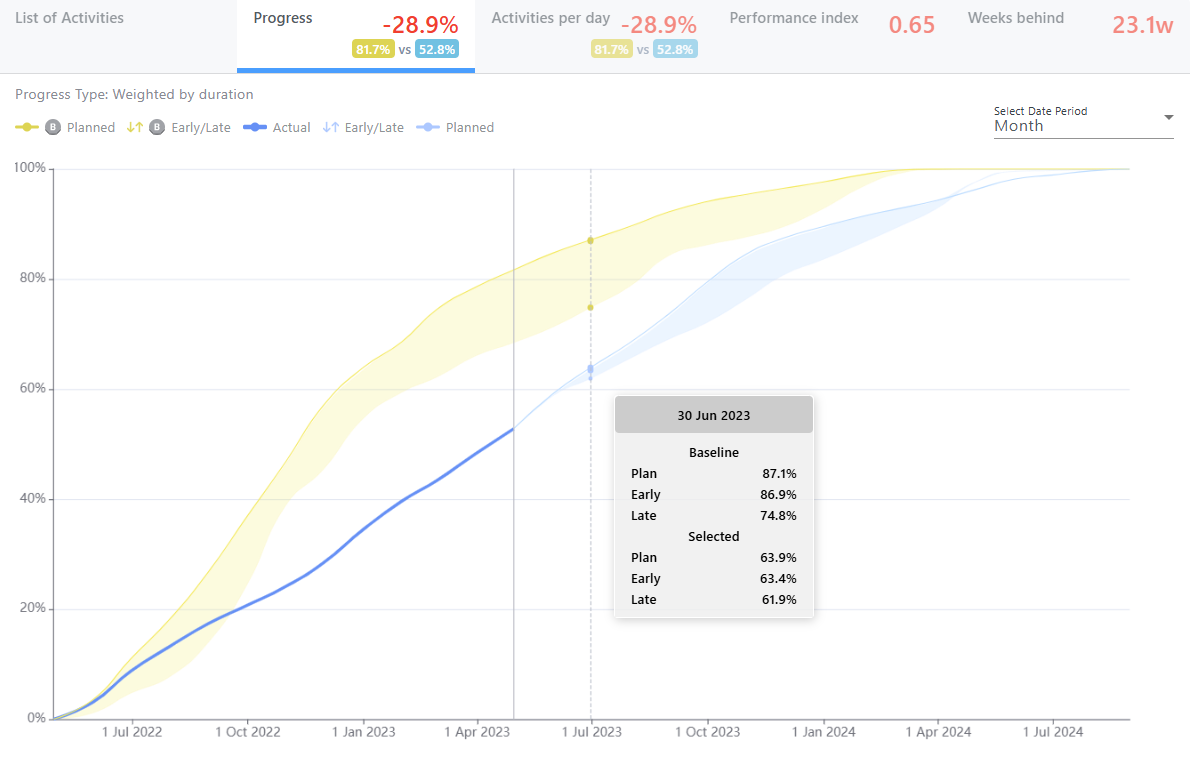
Task: Hide the baseline Planned series via legend label
Action: pos(91,127)
